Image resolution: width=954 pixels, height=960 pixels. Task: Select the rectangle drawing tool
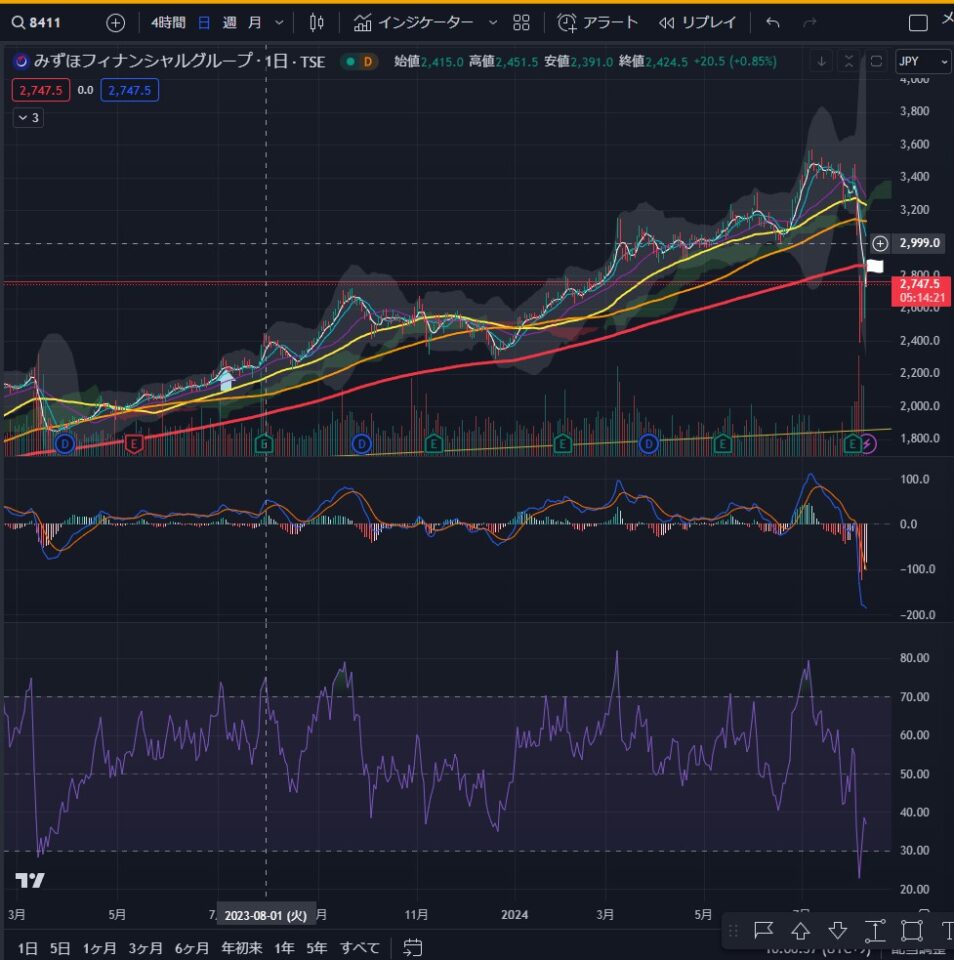(912, 931)
